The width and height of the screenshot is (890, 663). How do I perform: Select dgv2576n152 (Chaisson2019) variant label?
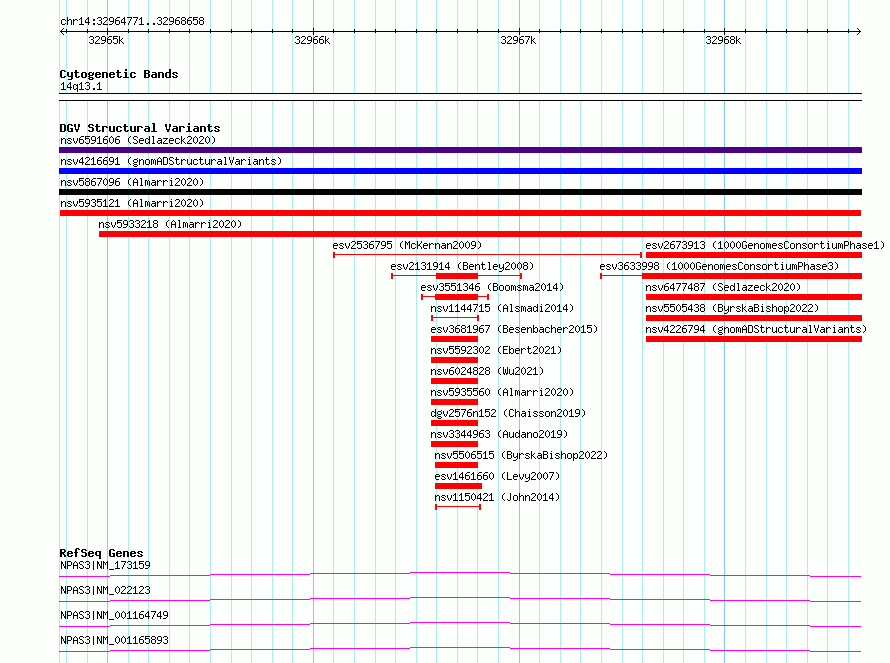click(x=508, y=413)
